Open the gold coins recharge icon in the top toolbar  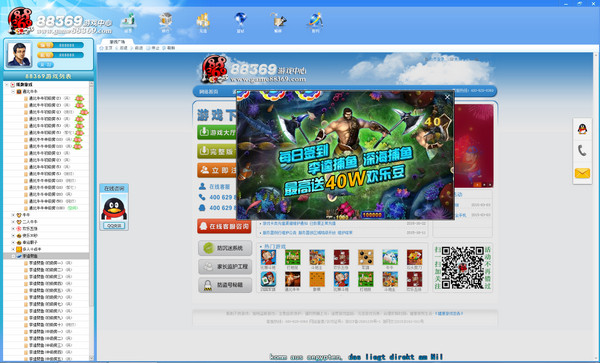point(203,22)
